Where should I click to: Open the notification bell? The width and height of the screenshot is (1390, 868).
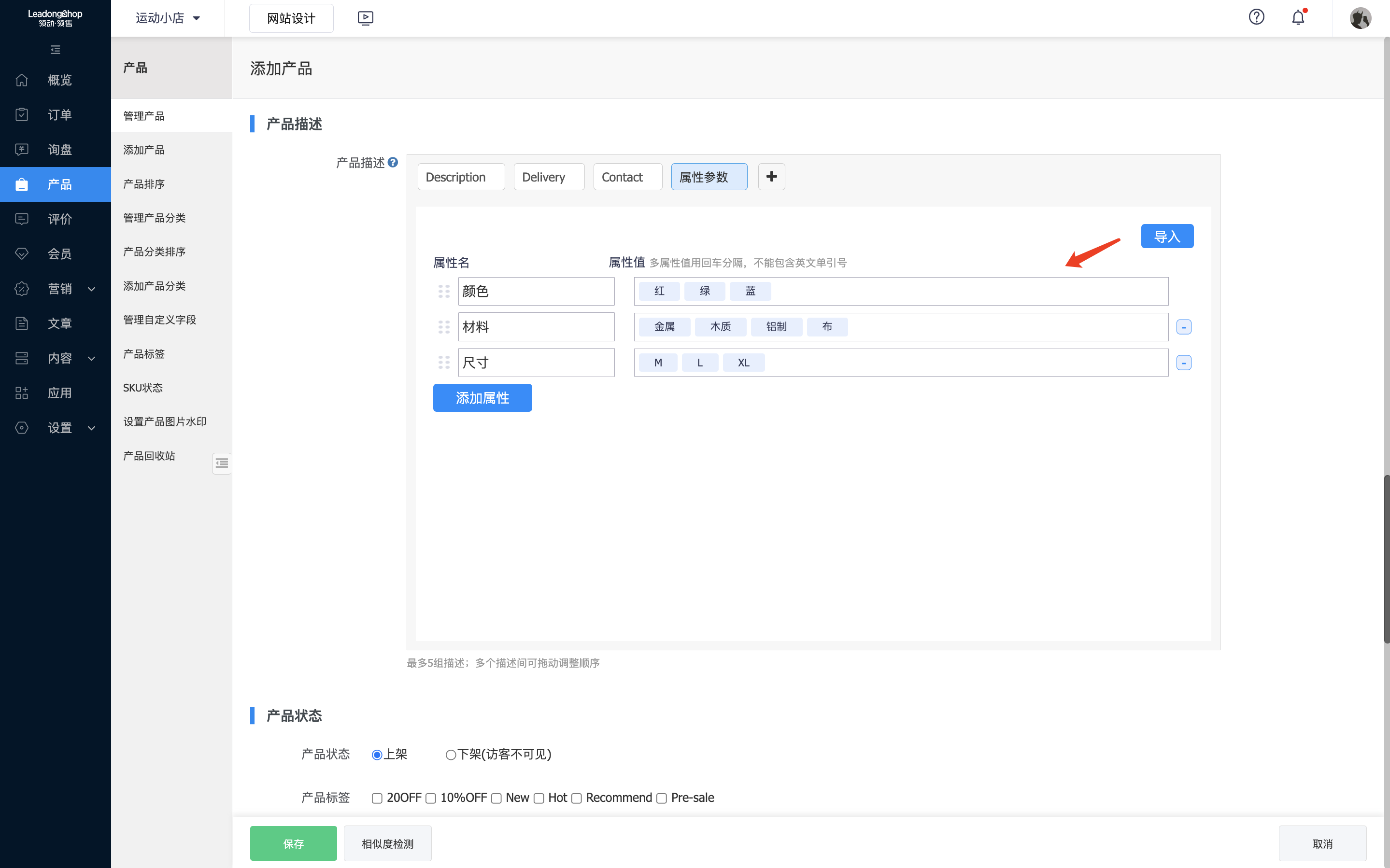tap(1298, 18)
